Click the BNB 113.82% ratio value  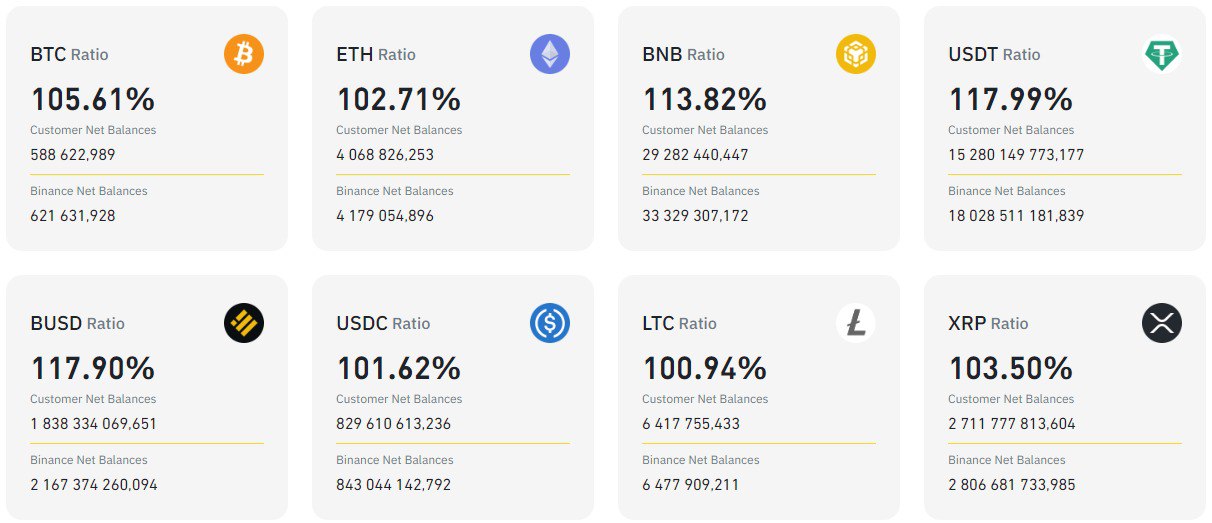(x=704, y=99)
